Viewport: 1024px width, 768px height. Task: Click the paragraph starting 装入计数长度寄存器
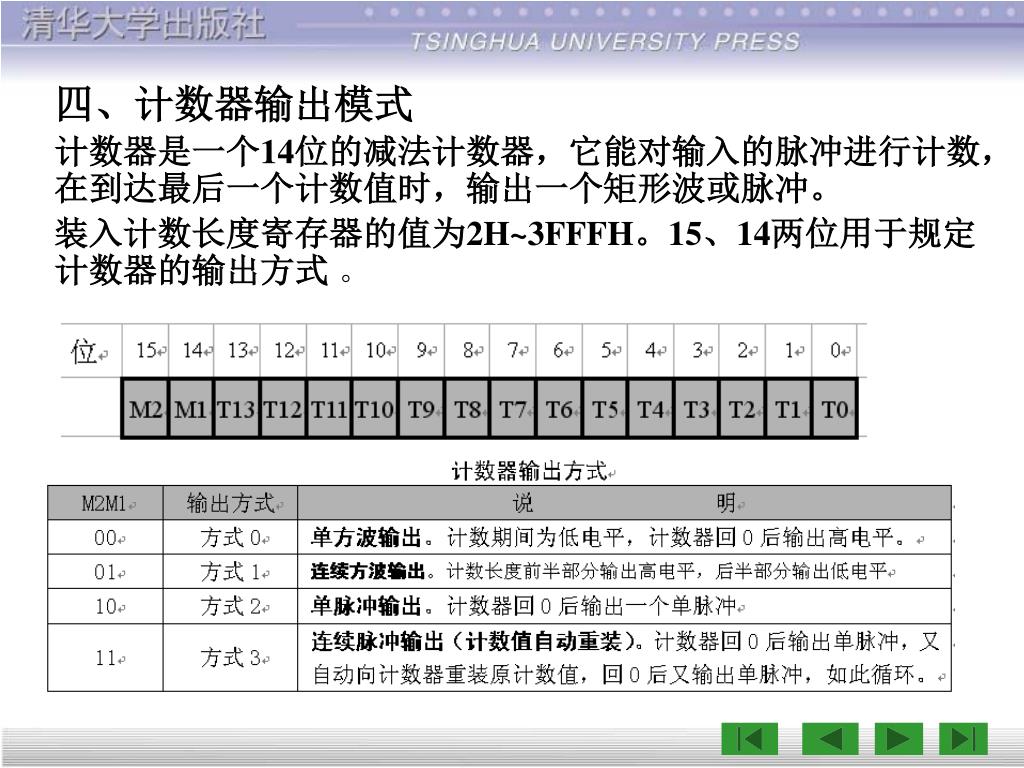click(x=515, y=252)
